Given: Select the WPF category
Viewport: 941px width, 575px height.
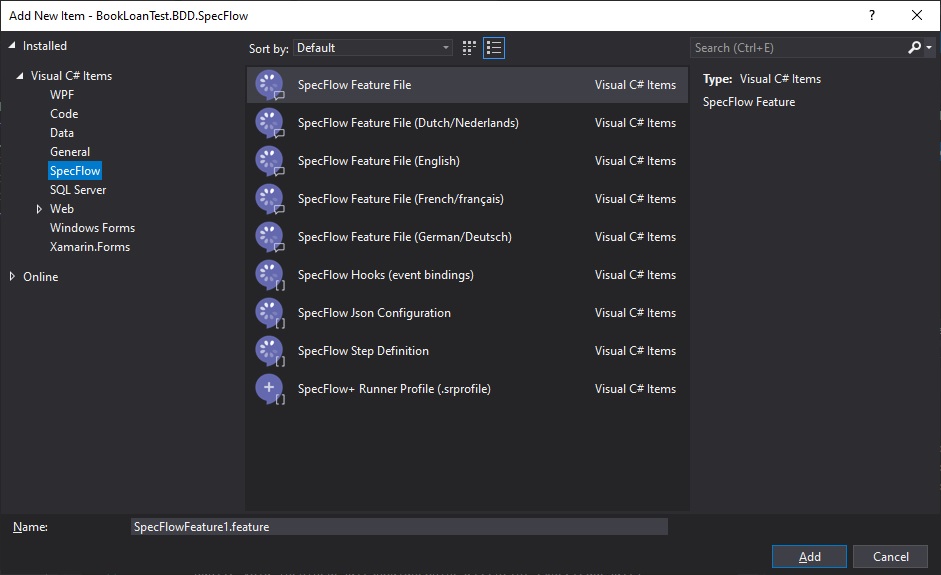Looking at the screenshot, I should tap(62, 95).
